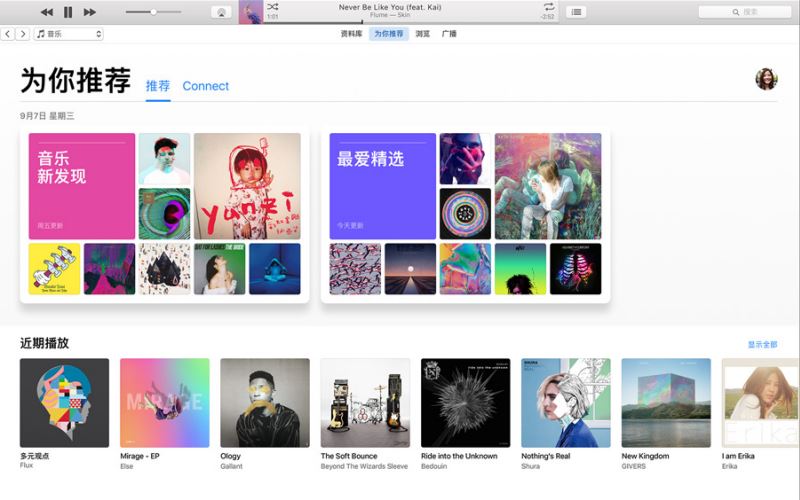The height and width of the screenshot is (500, 800).
Task: Click the now playing album thumbnail
Action: 251,12
